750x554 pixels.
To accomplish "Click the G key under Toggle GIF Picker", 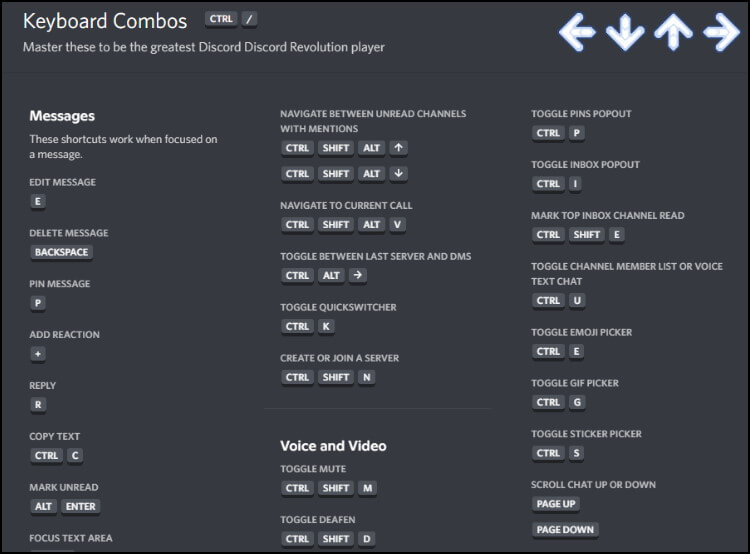I will [577, 402].
